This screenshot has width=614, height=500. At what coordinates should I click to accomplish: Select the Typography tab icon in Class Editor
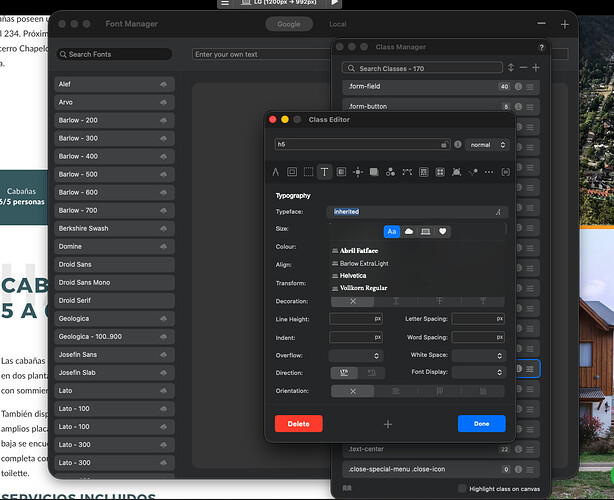click(325, 172)
